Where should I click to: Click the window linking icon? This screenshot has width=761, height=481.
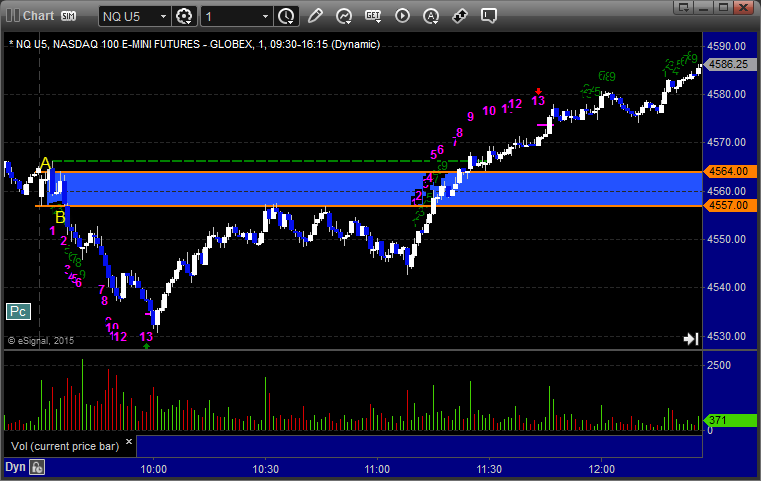(460, 16)
